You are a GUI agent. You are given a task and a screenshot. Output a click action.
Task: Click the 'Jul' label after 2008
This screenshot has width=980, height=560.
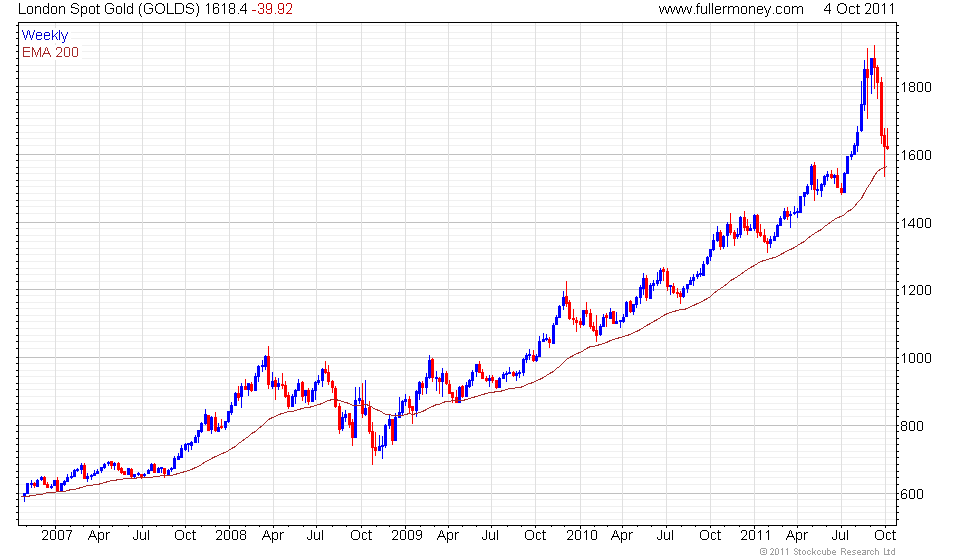(x=316, y=536)
